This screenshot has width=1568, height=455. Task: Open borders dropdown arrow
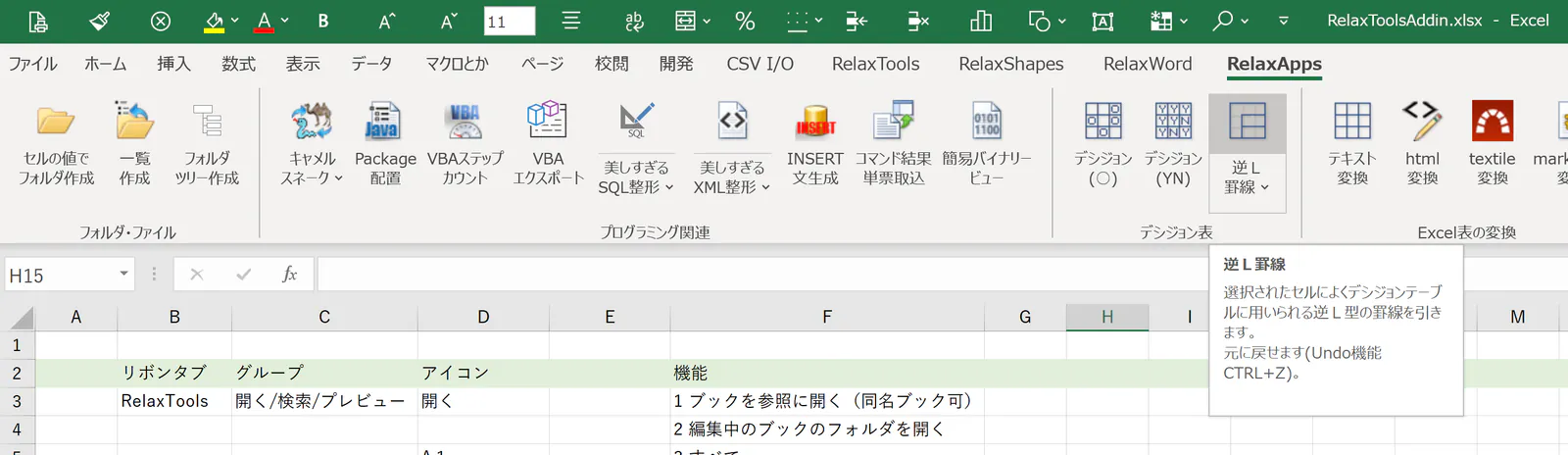[819, 21]
